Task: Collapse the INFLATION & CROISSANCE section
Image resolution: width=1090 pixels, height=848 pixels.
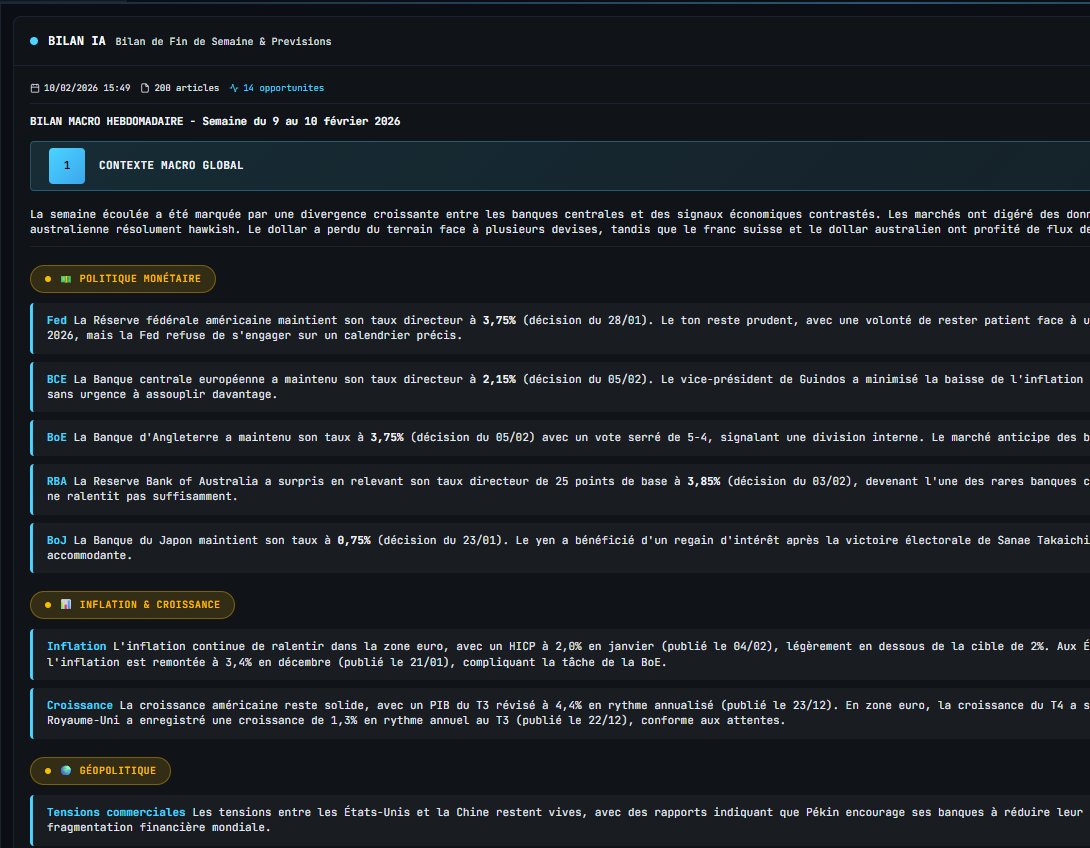Action: pos(133,605)
